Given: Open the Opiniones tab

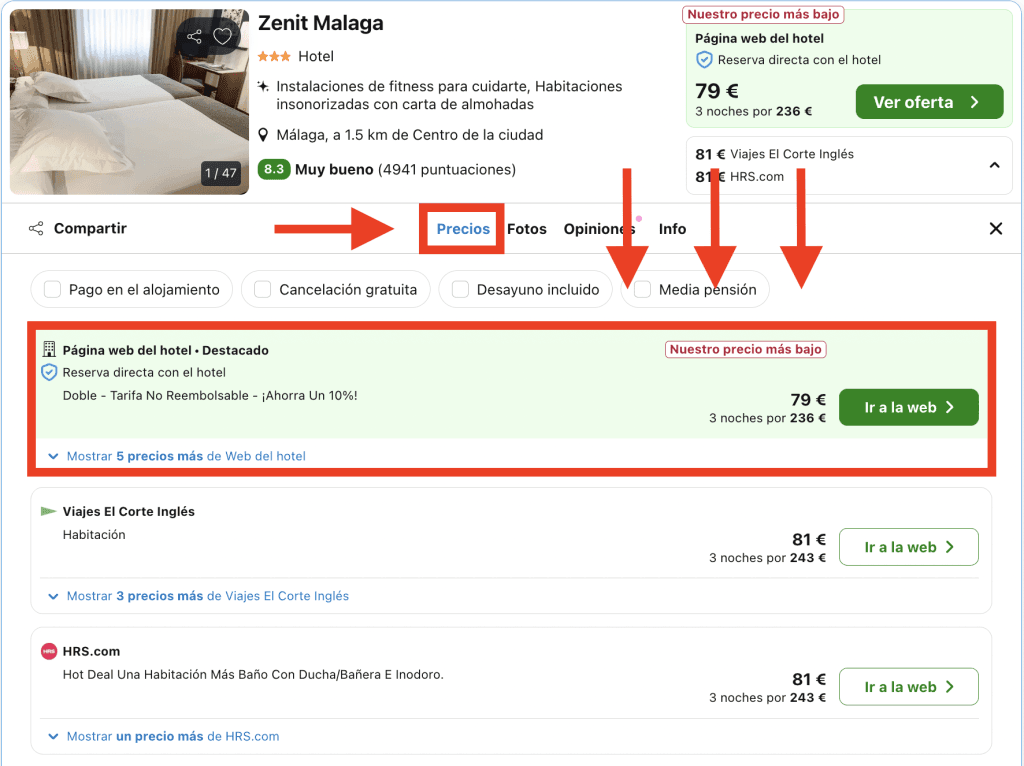Looking at the screenshot, I should click(x=598, y=229).
